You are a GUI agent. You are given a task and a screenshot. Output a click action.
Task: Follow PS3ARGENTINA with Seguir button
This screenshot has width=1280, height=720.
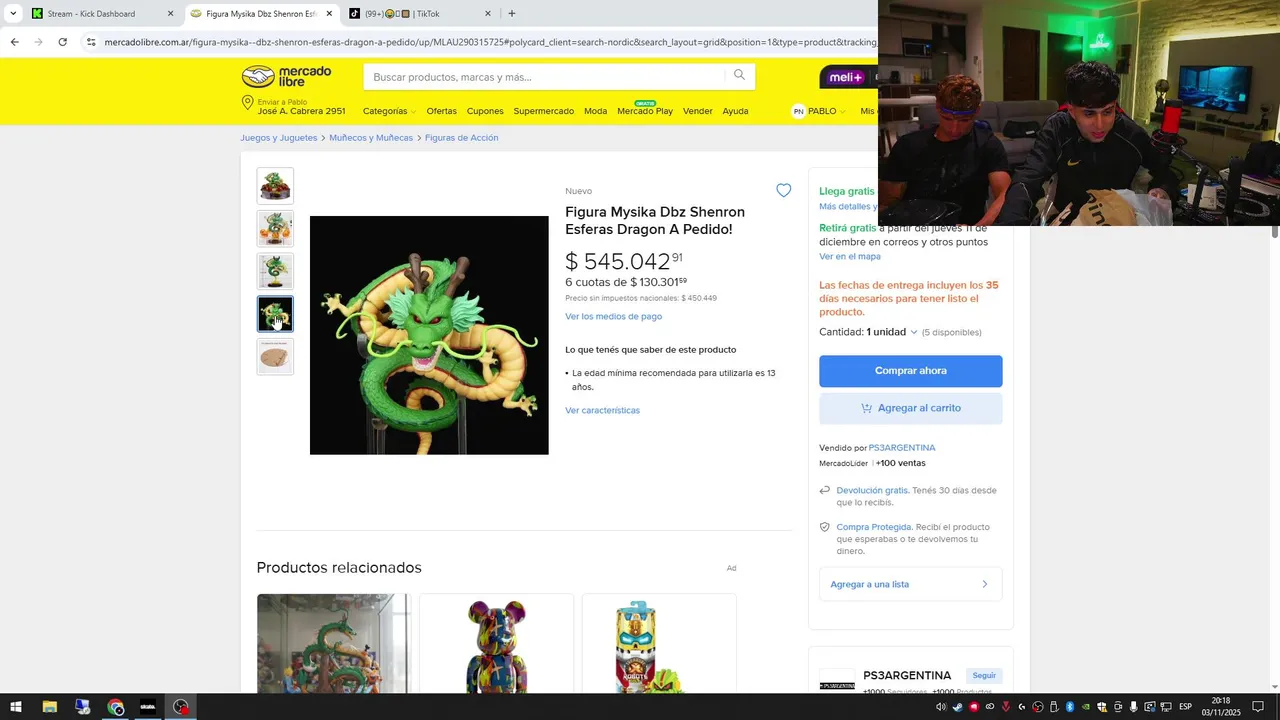pyautogui.click(x=984, y=675)
